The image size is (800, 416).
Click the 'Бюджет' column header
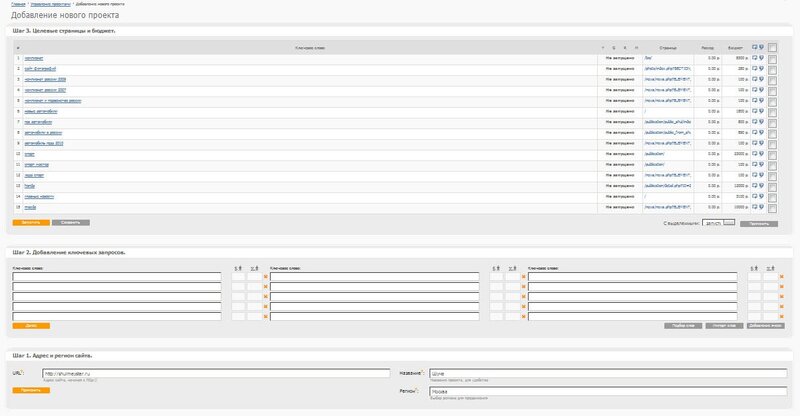point(735,48)
